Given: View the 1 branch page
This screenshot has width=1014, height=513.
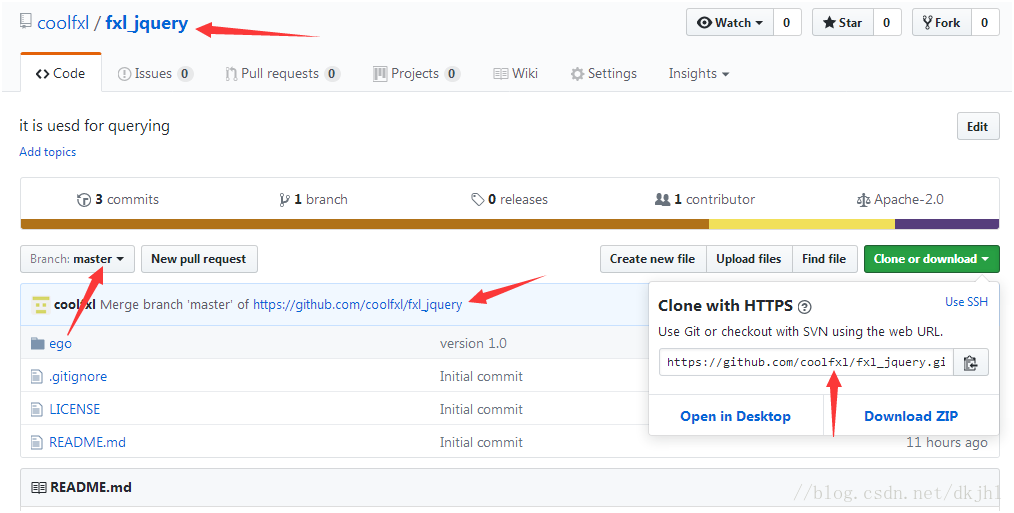Looking at the screenshot, I should (x=314, y=200).
